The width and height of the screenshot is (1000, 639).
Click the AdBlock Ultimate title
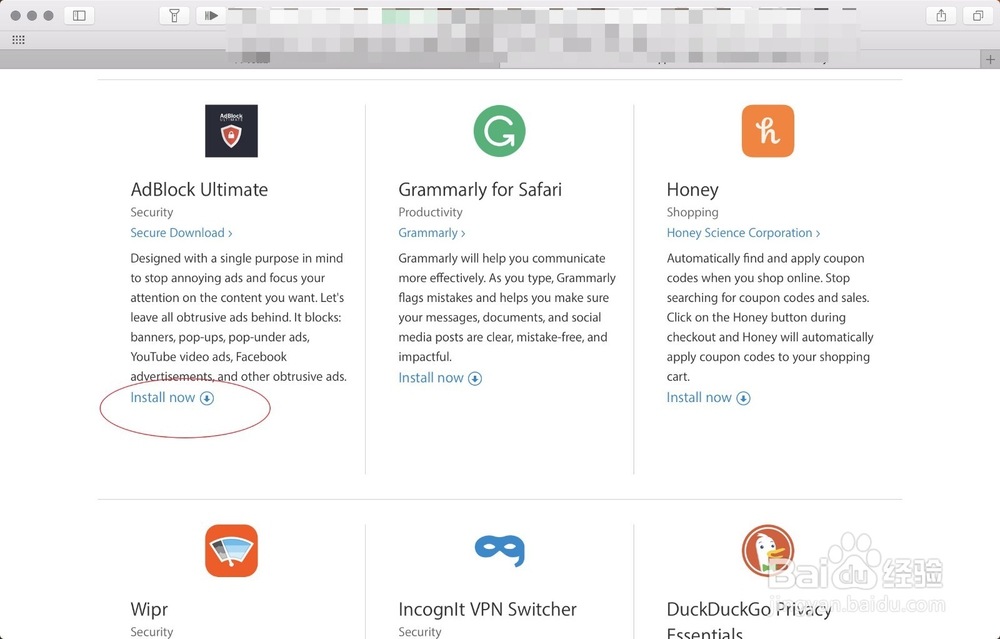click(199, 189)
